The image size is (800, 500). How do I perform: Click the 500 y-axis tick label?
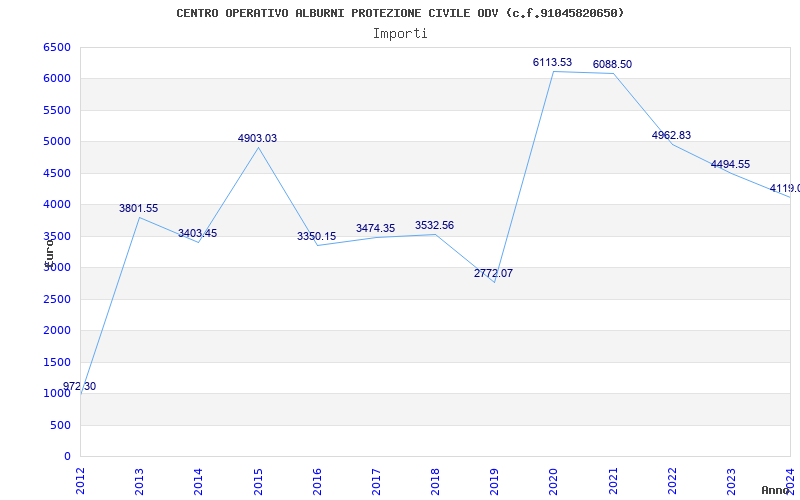pos(60,425)
